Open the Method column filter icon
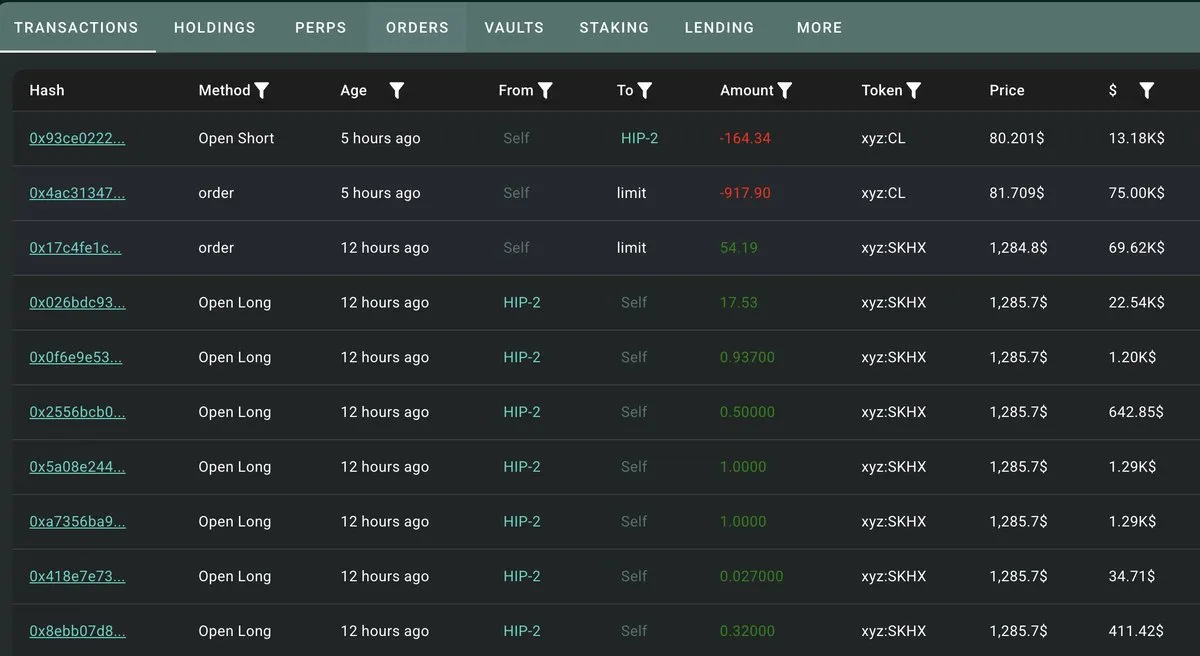This screenshot has width=1200, height=656. [x=262, y=91]
